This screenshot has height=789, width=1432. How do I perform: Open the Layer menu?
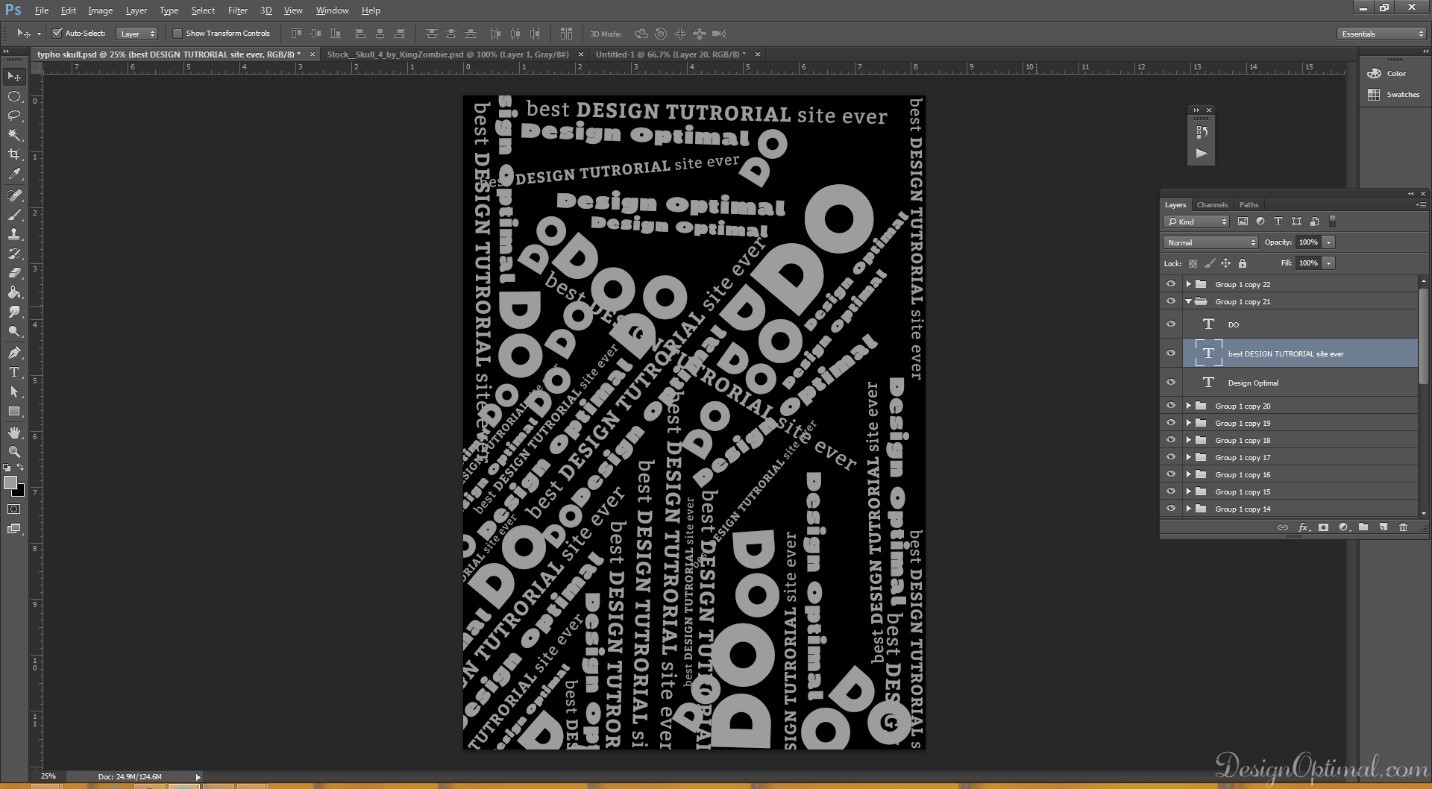pyautogui.click(x=136, y=10)
